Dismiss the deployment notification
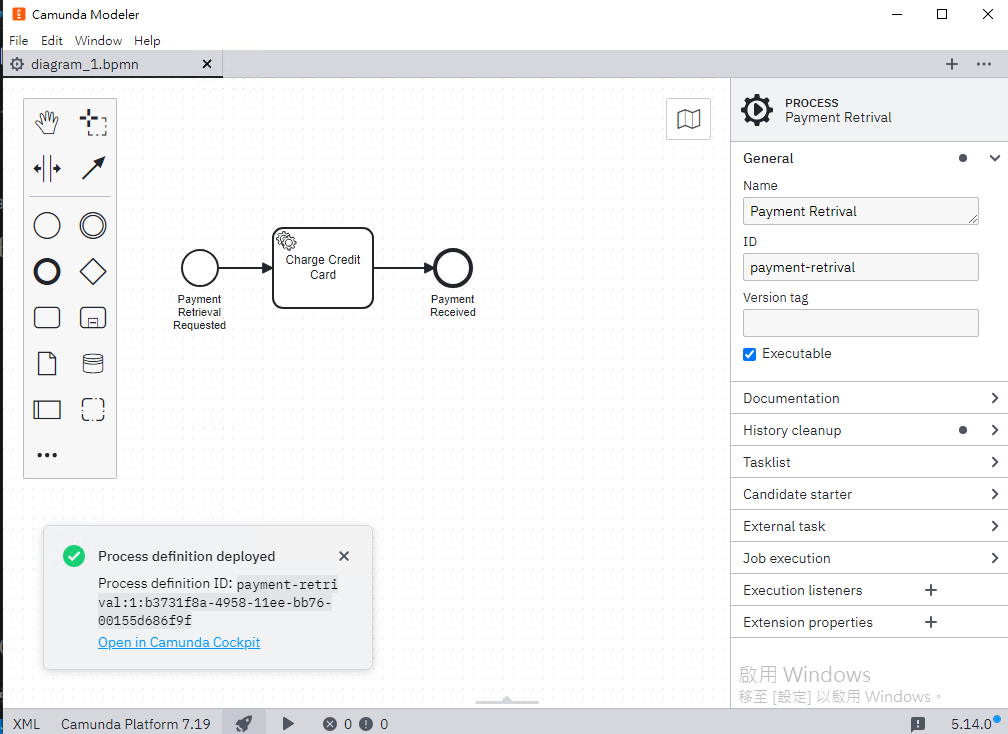Viewport: 1008px width, 734px height. [344, 556]
